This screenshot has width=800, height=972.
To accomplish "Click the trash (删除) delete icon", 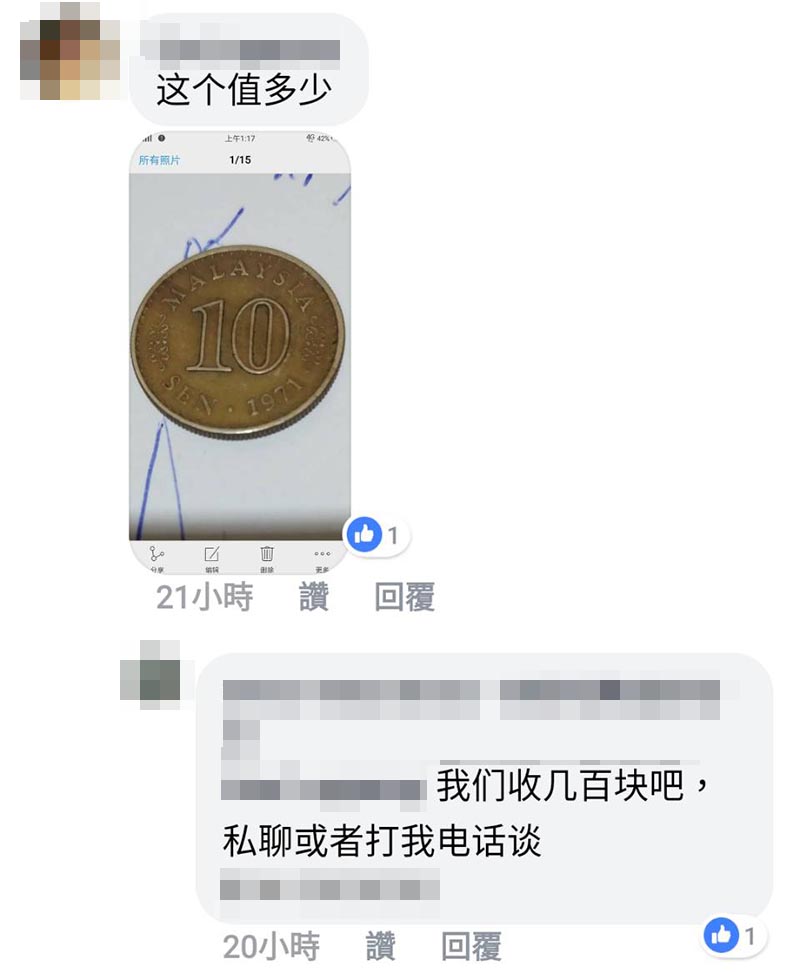I will coord(266,553).
